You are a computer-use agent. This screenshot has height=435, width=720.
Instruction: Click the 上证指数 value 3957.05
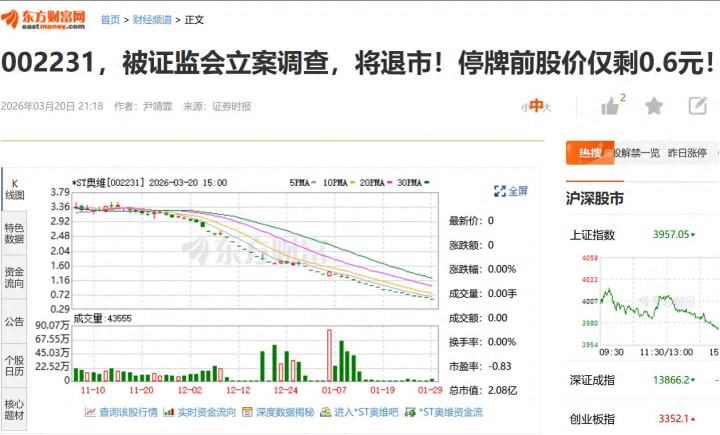pyautogui.click(x=671, y=235)
